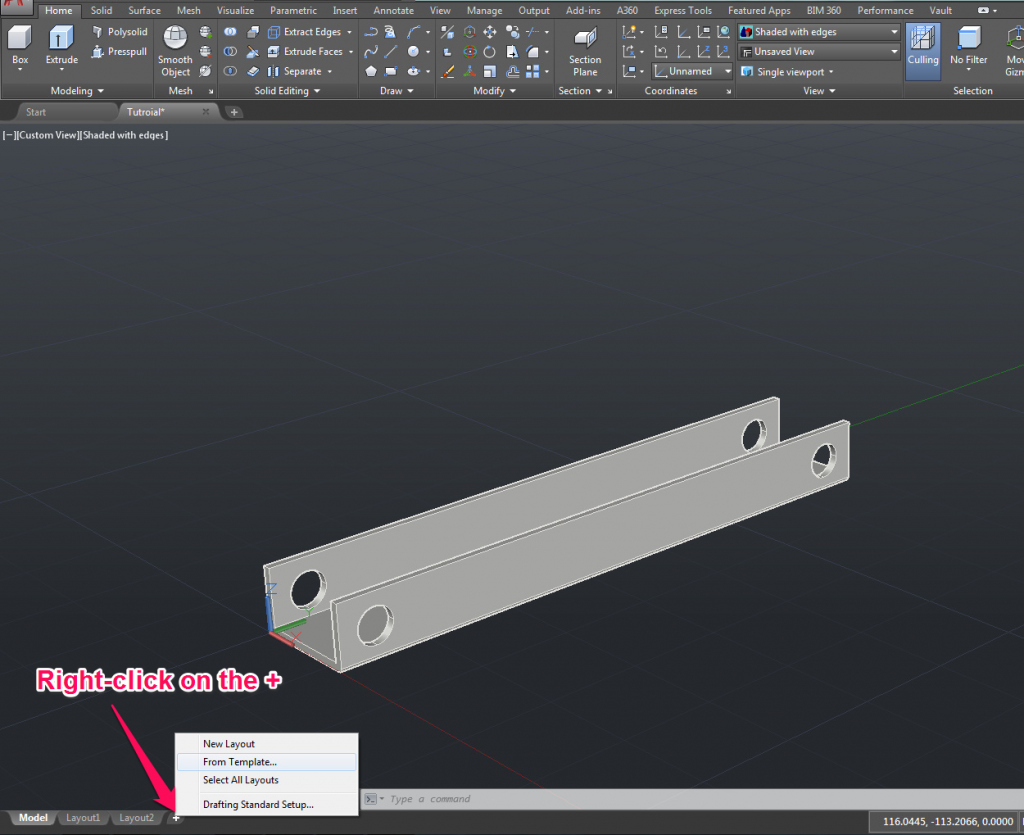Expand the Modeling panel
1024x835 pixels.
pos(77,91)
